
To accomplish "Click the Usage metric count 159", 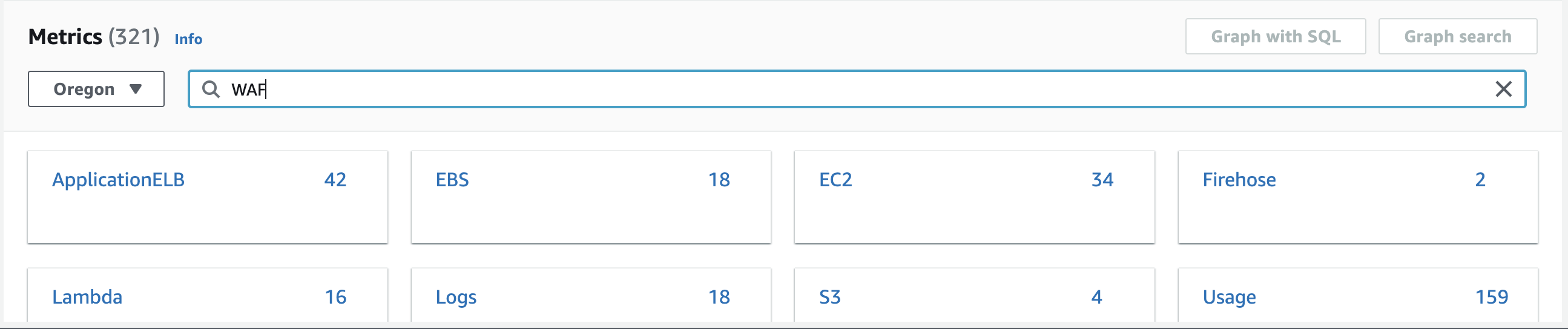I will (x=1492, y=298).
